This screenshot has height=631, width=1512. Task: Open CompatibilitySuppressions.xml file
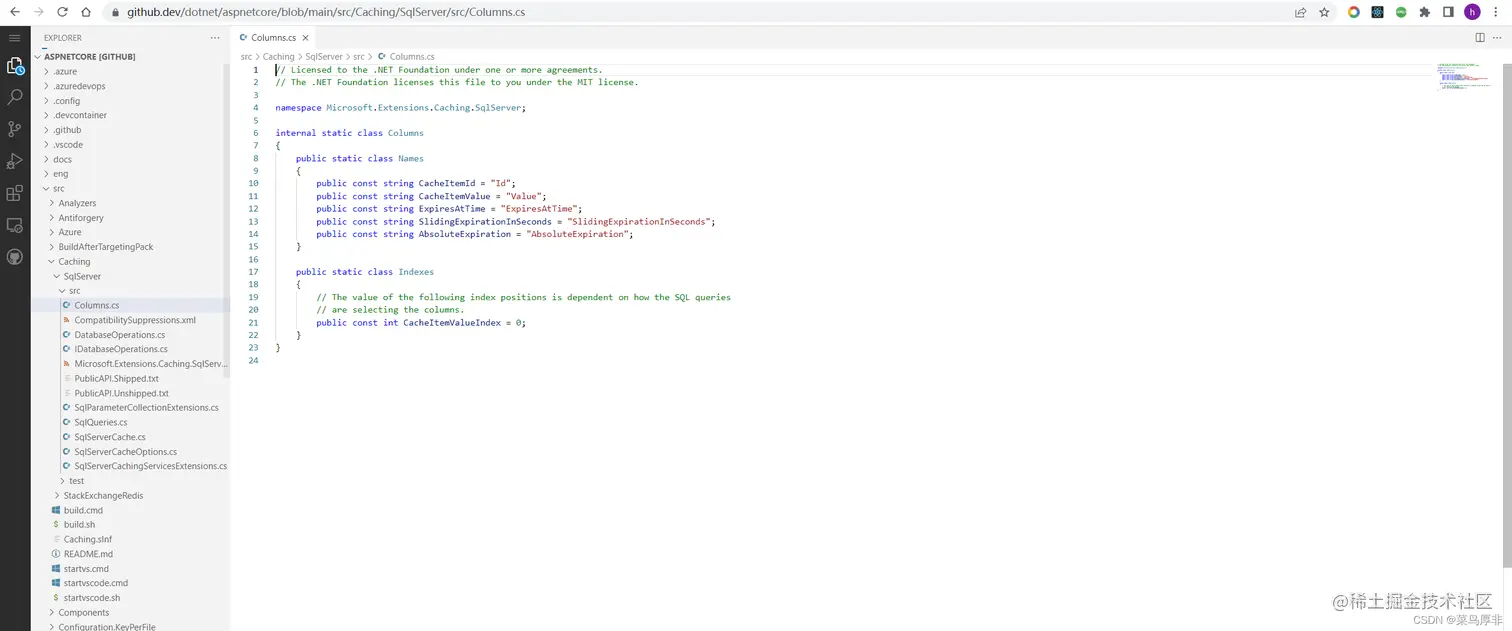coord(131,320)
